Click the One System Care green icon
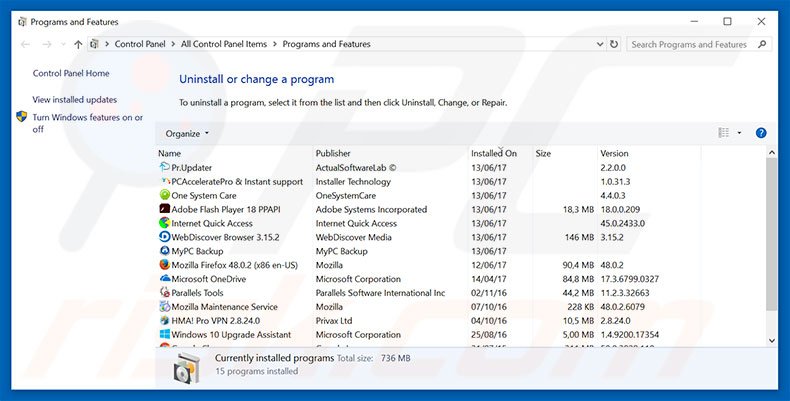 pyautogui.click(x=164, y=195)
